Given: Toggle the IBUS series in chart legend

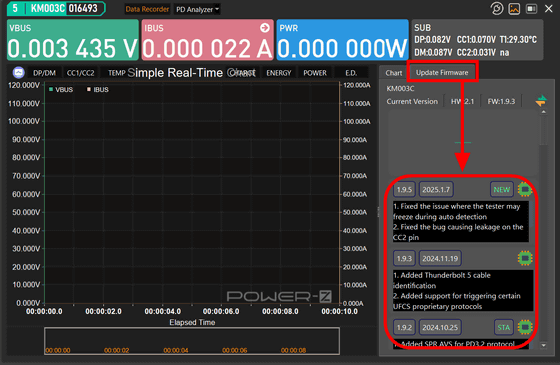Looking at the screenshot, I should (x=98, y=90).
